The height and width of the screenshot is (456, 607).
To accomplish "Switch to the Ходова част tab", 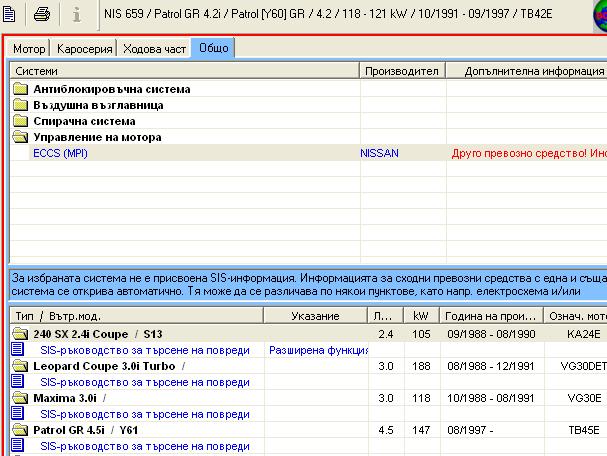I will (154, 49).
